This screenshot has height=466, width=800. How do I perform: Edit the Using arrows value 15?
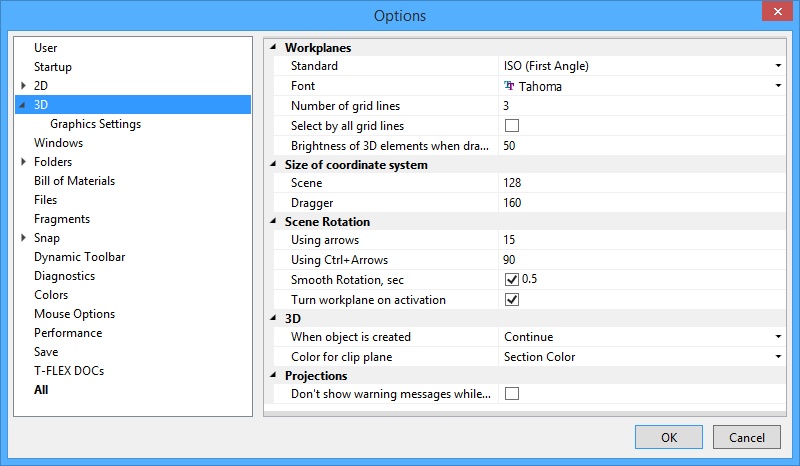tap(642, 240)
